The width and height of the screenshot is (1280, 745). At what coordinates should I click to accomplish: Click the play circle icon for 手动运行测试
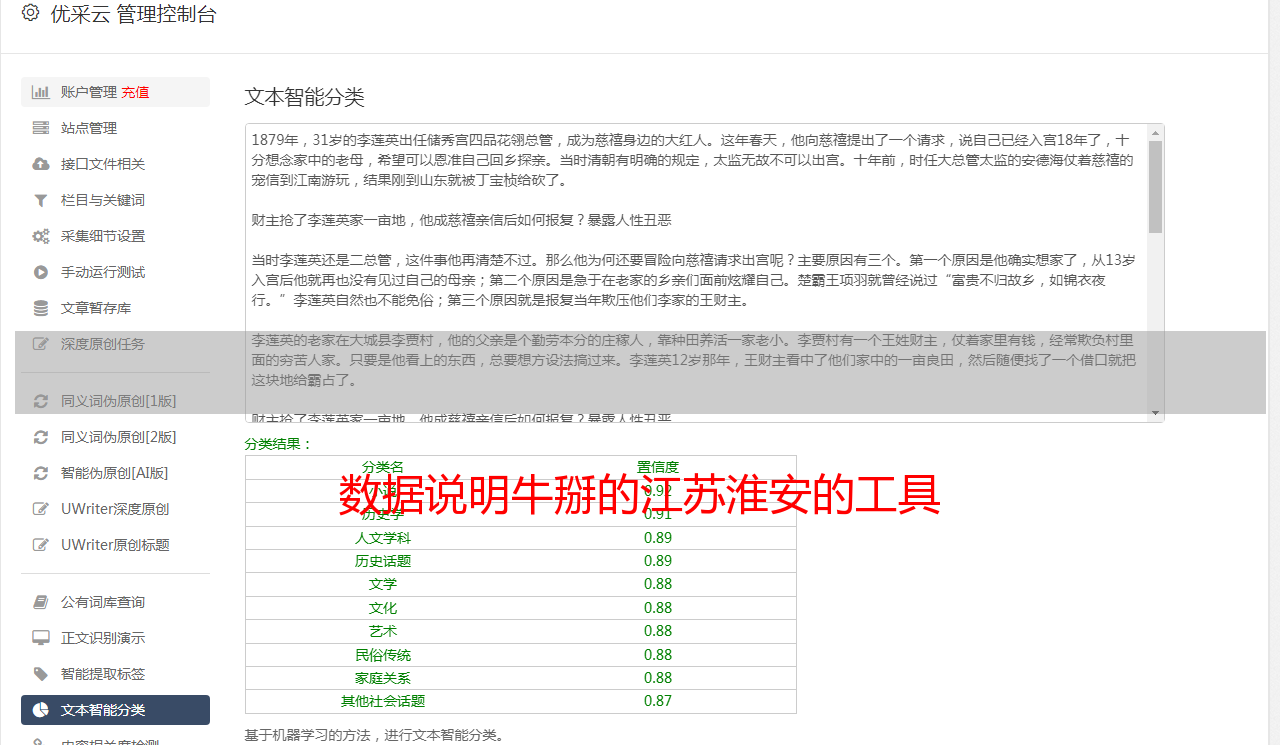[40, 272]
